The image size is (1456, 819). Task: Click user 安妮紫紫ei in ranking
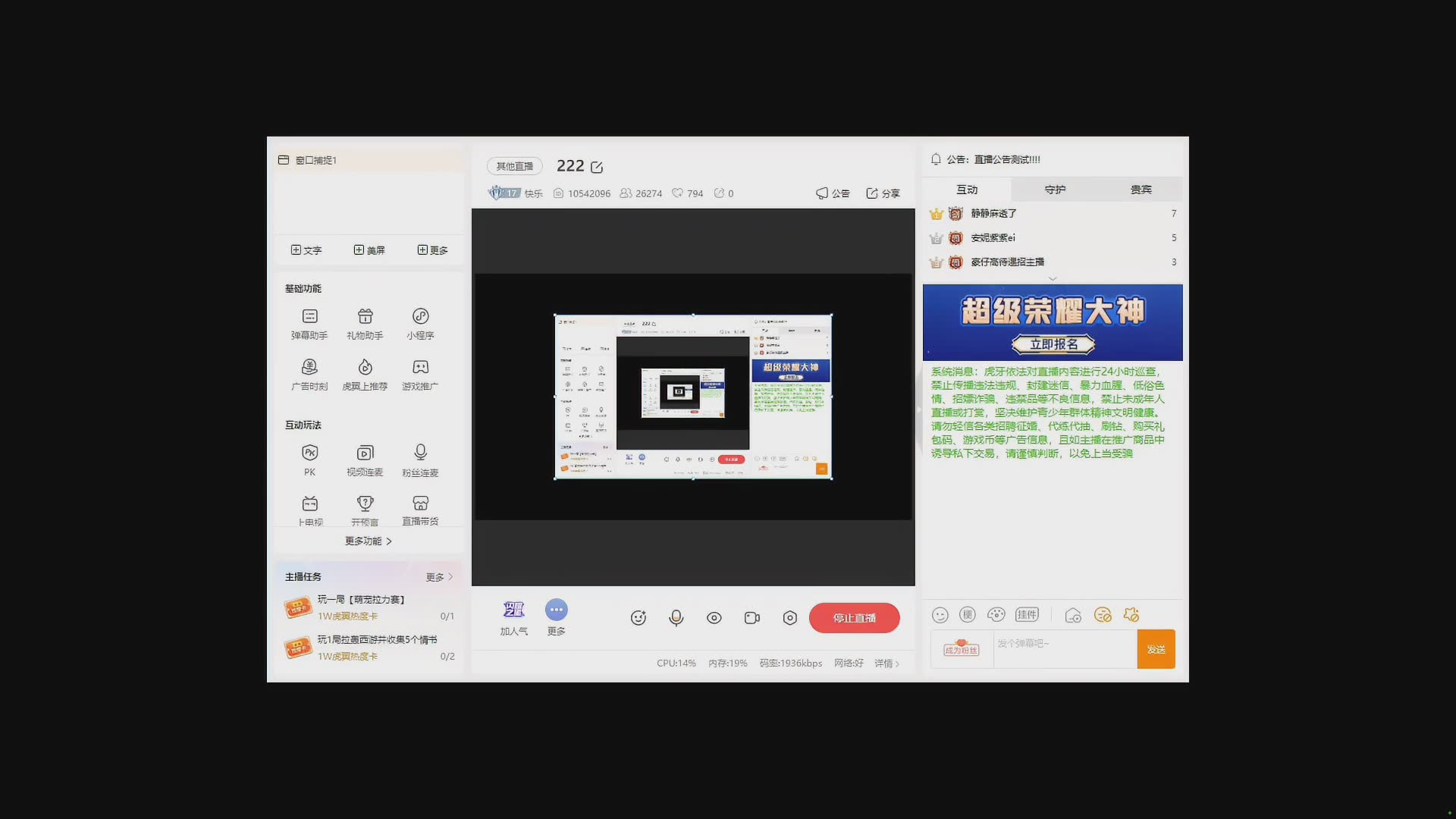pos(993,238)
